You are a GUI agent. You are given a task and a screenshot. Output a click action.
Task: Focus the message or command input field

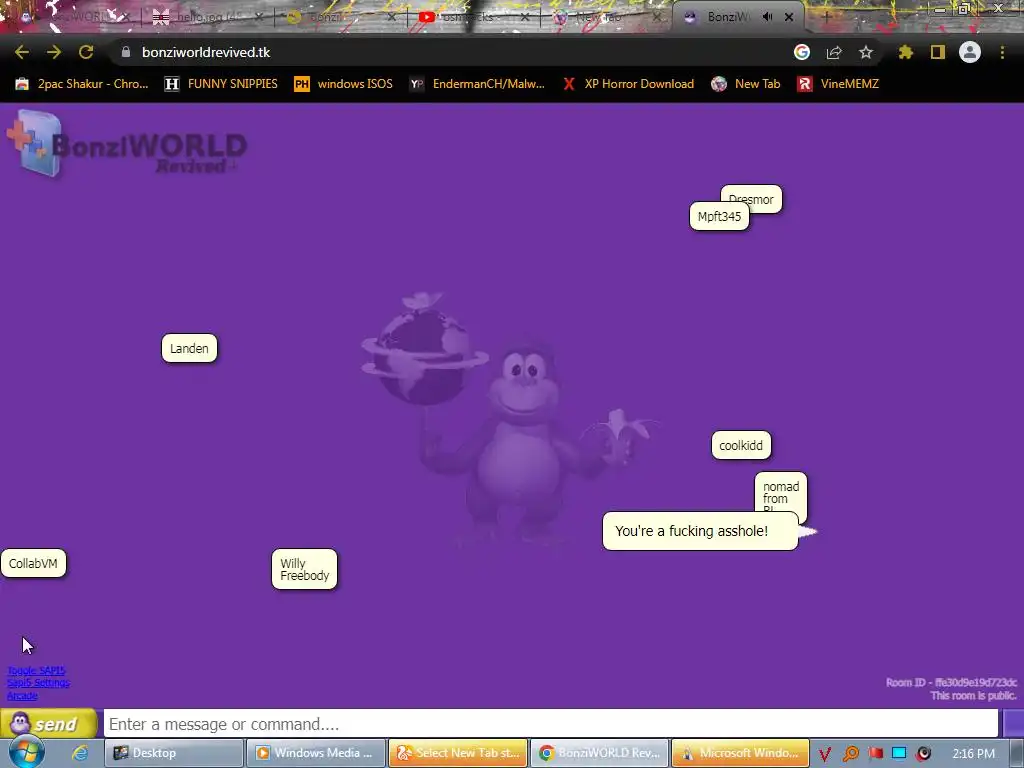pyautogui.click(x=551, y=724)
